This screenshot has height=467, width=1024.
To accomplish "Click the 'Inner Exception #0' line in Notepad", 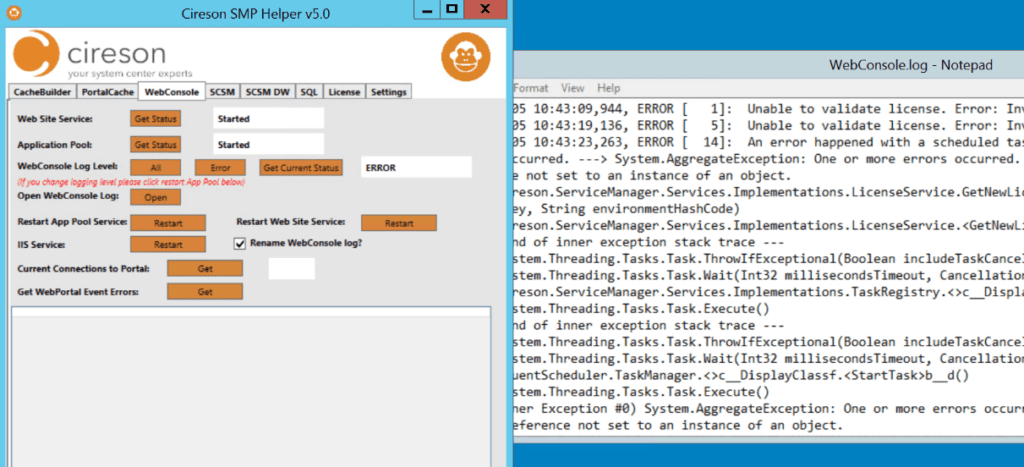I will 769,409.
